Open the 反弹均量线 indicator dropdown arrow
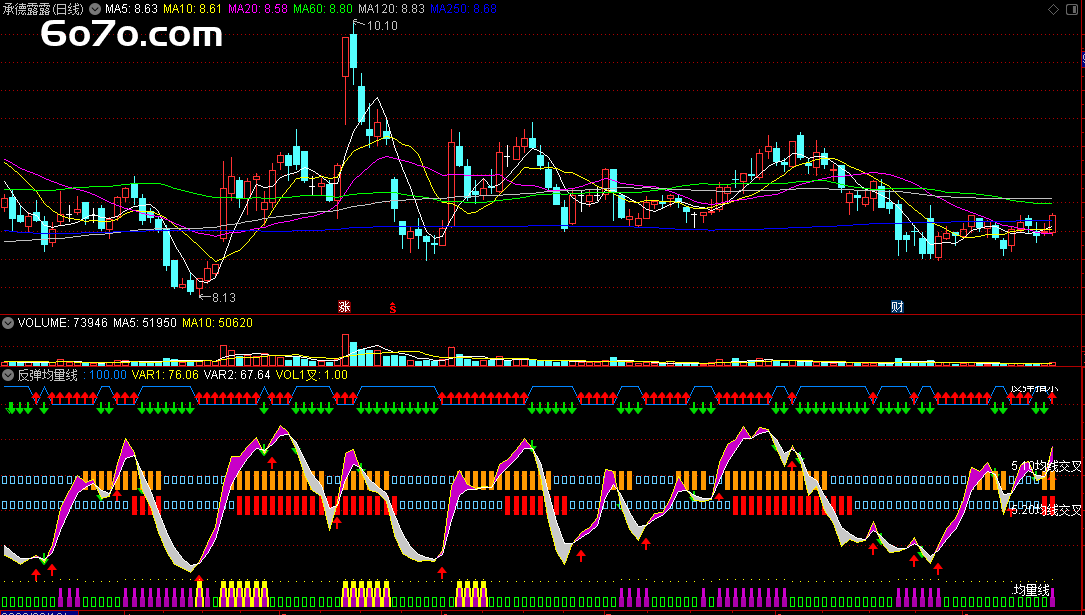The width and height of the screenshot is (1085, 615). (x=8, y=375)
